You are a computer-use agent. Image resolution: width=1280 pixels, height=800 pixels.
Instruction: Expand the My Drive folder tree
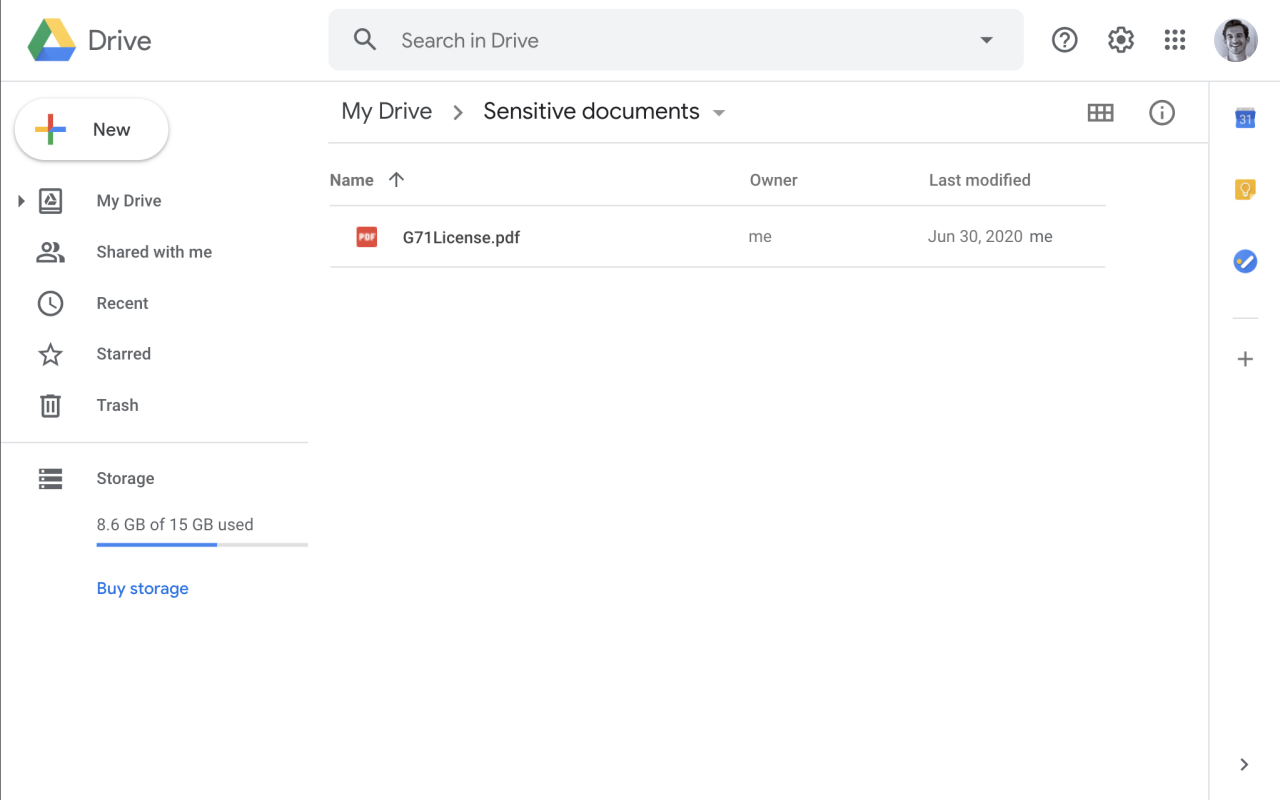pos(21,201)
